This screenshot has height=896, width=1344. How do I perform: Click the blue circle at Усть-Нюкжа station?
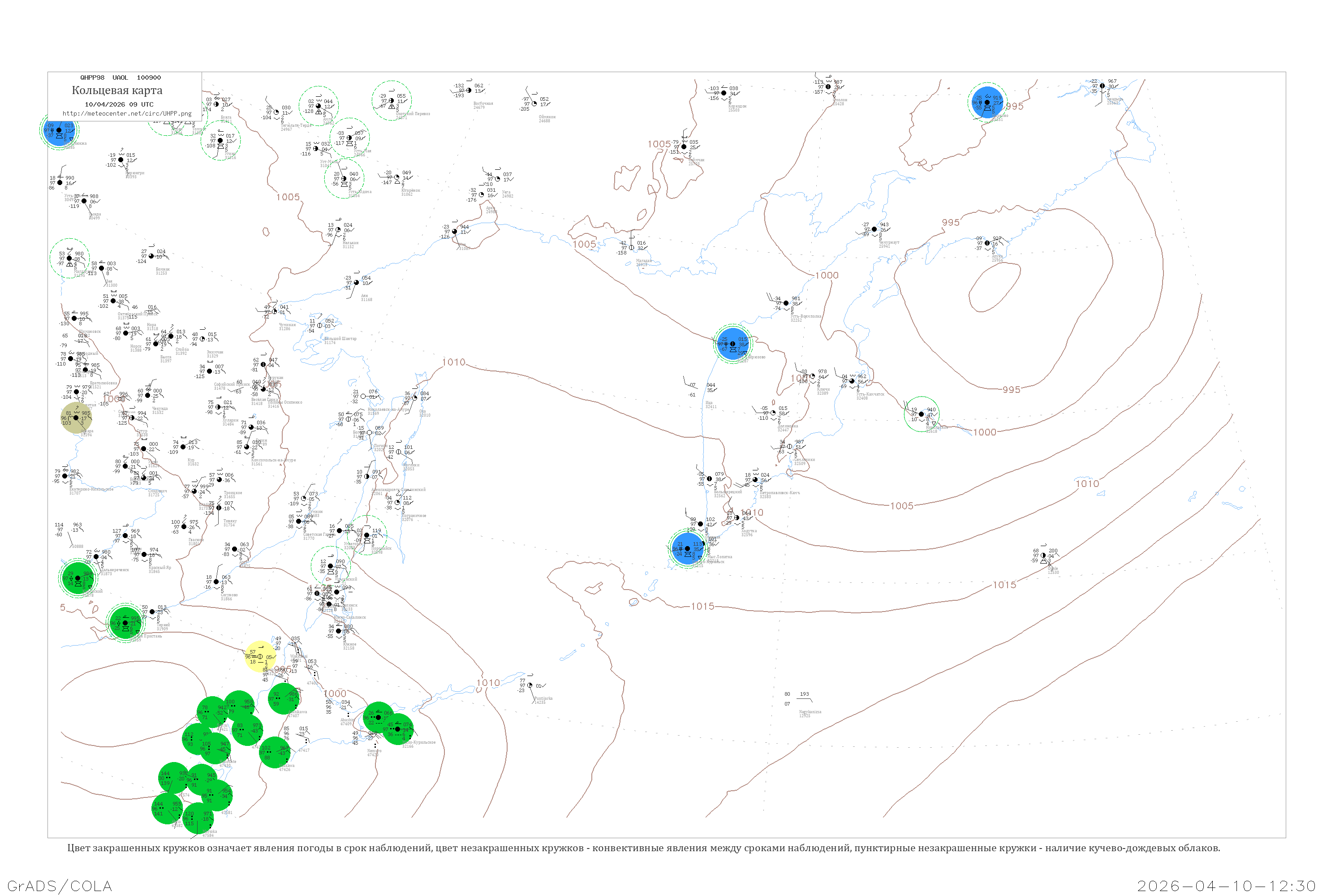59,130
